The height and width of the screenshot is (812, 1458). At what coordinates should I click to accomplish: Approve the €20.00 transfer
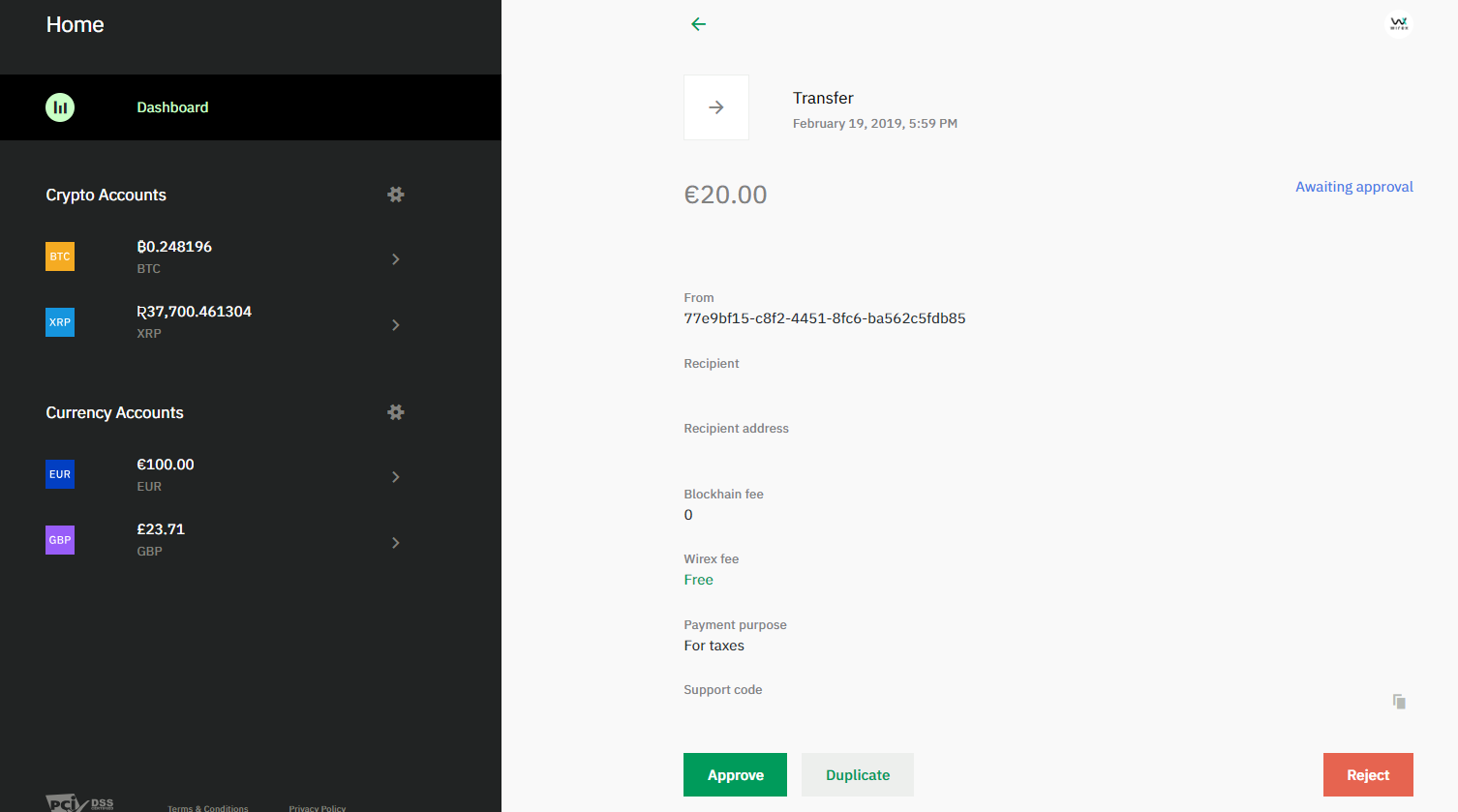[x=735, y=775]
